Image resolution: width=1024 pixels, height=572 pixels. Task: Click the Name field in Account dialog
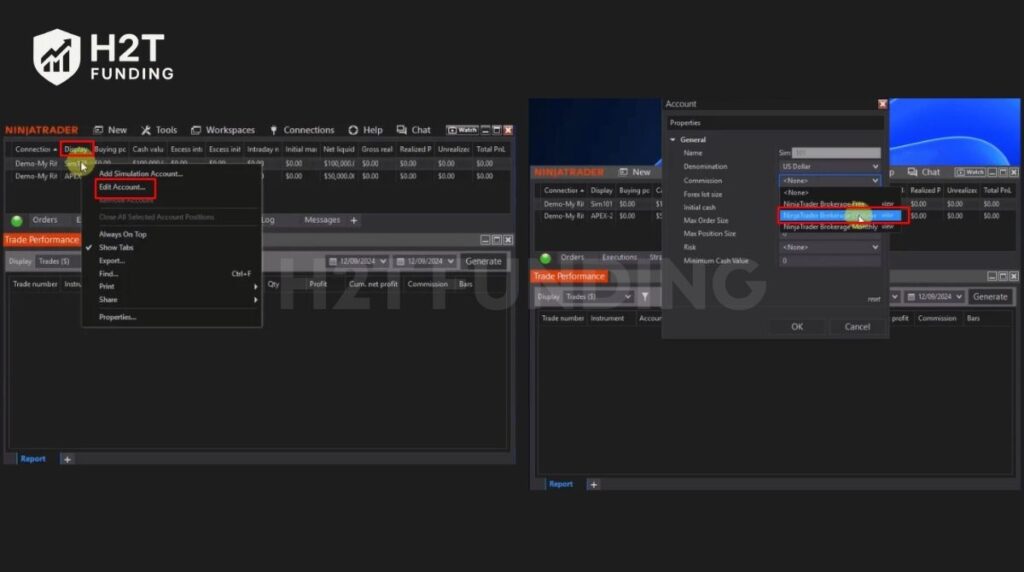pos(835,153)
